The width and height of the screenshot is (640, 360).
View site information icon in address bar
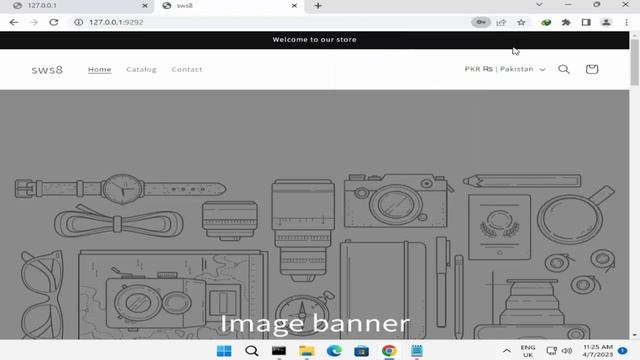point(78,22)
